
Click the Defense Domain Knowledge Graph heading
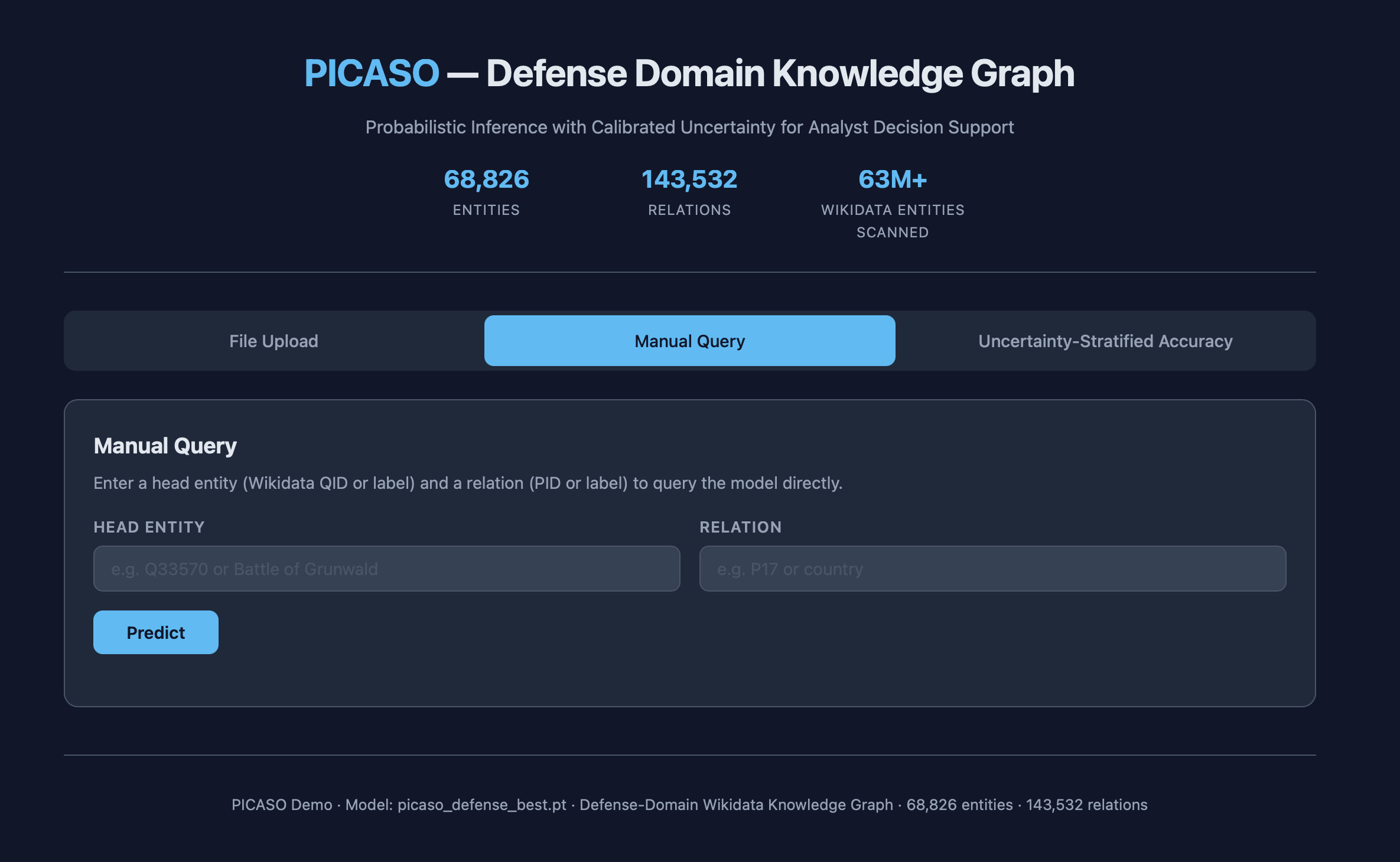(780, 73)
